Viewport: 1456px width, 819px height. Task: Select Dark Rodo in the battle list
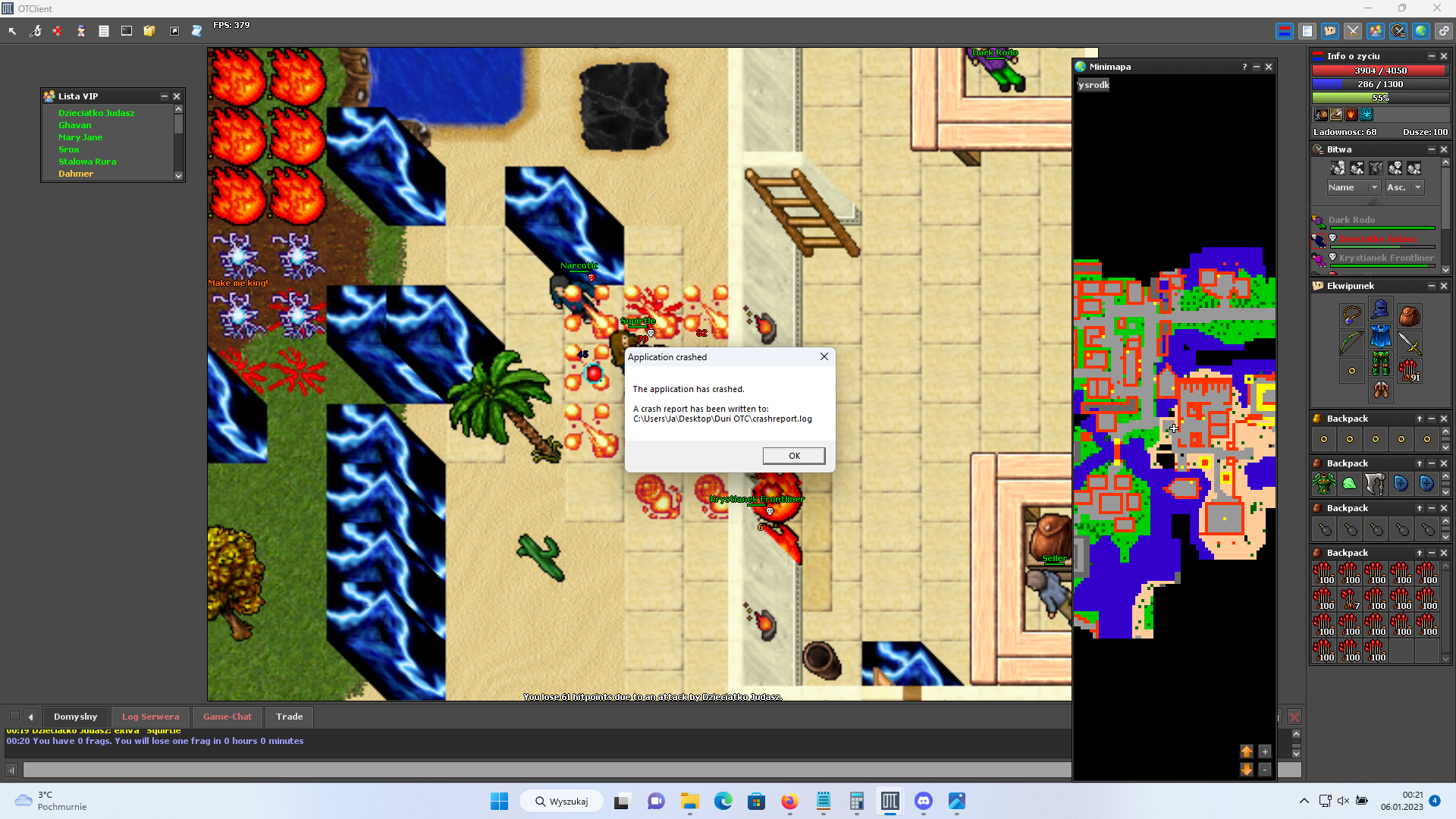(x=1374, y=221)
